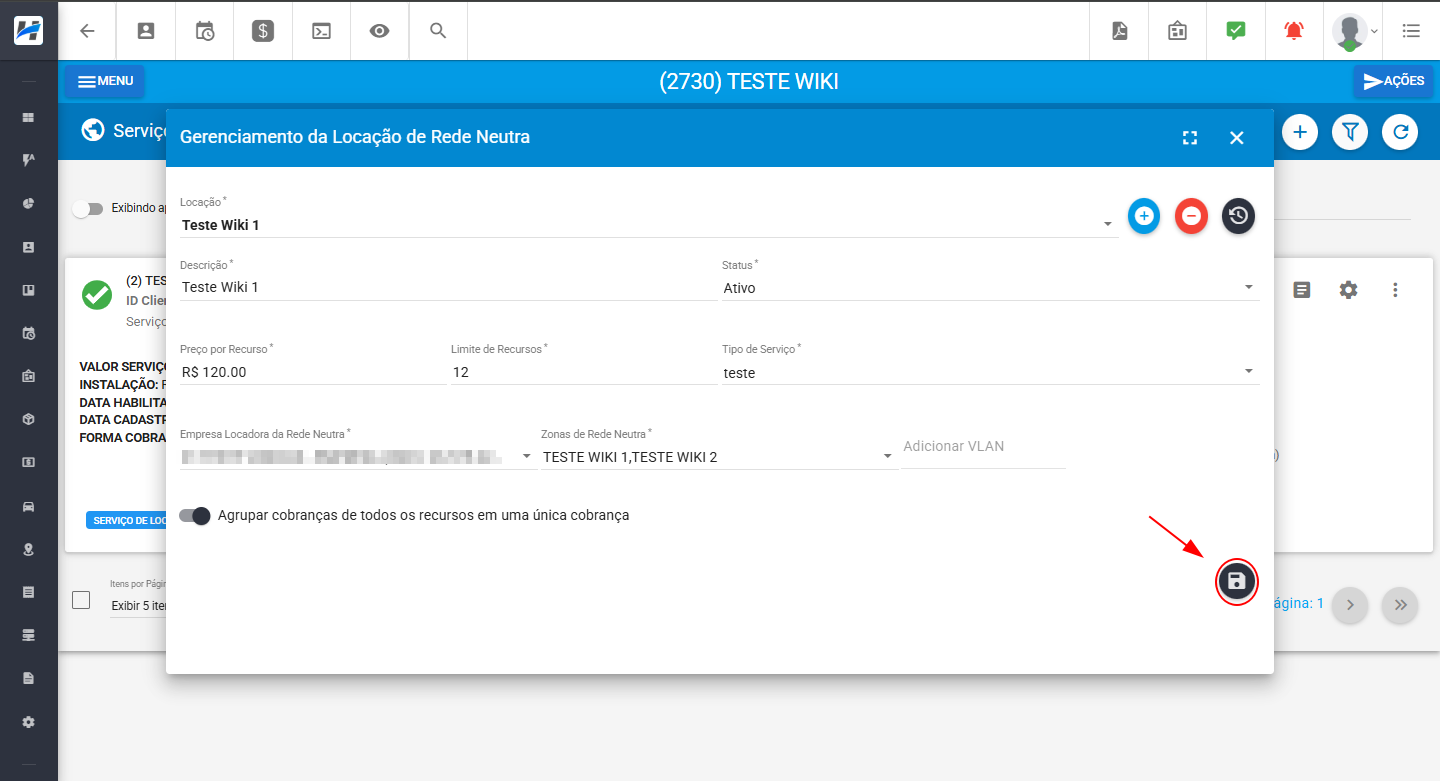Open sidebar map location pin icon
This screenshot has width=1440, height=781.
[x=29, y=549]
